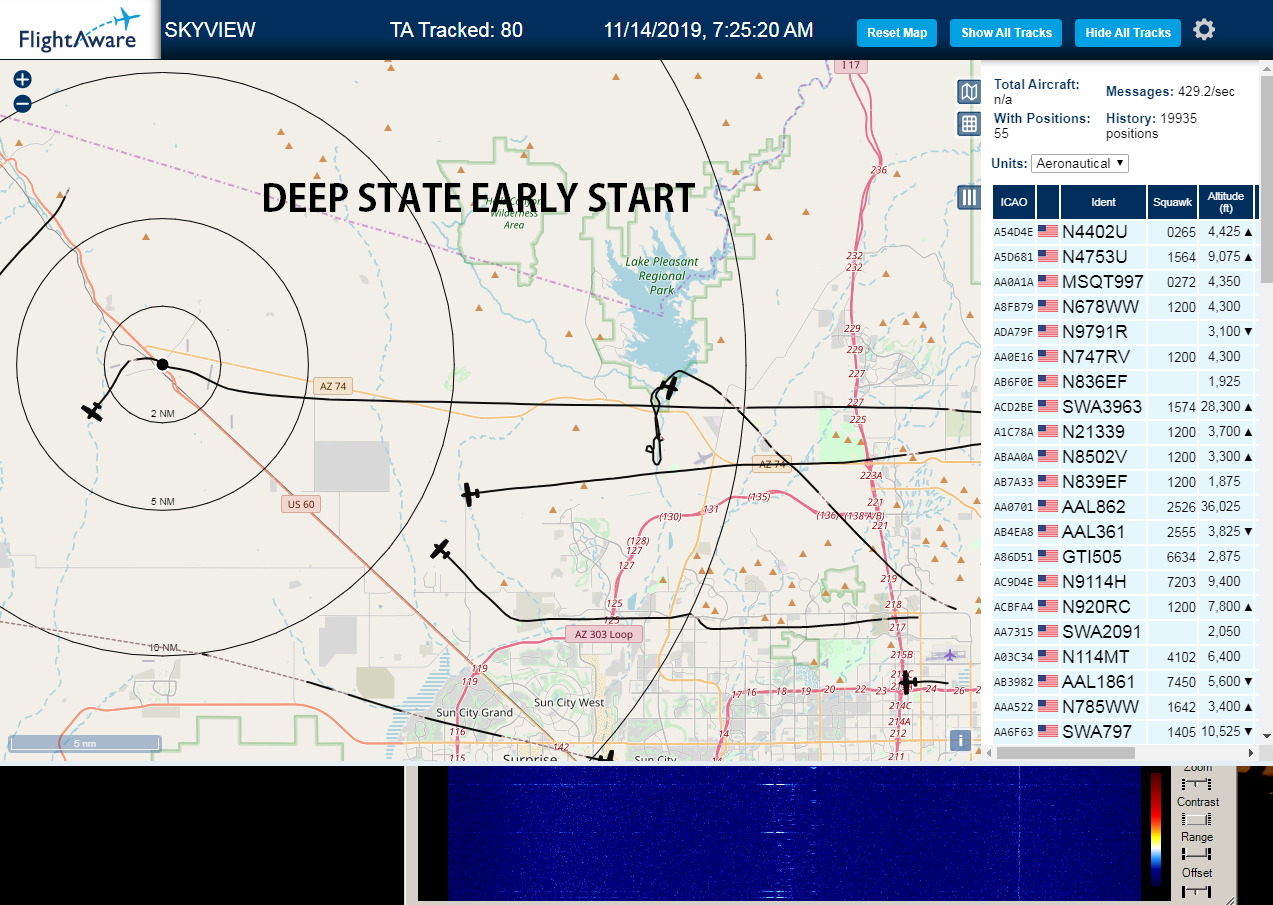Select the N839EF aircraft row
Screen dimensions: 1273x905
coord(1124,481)
